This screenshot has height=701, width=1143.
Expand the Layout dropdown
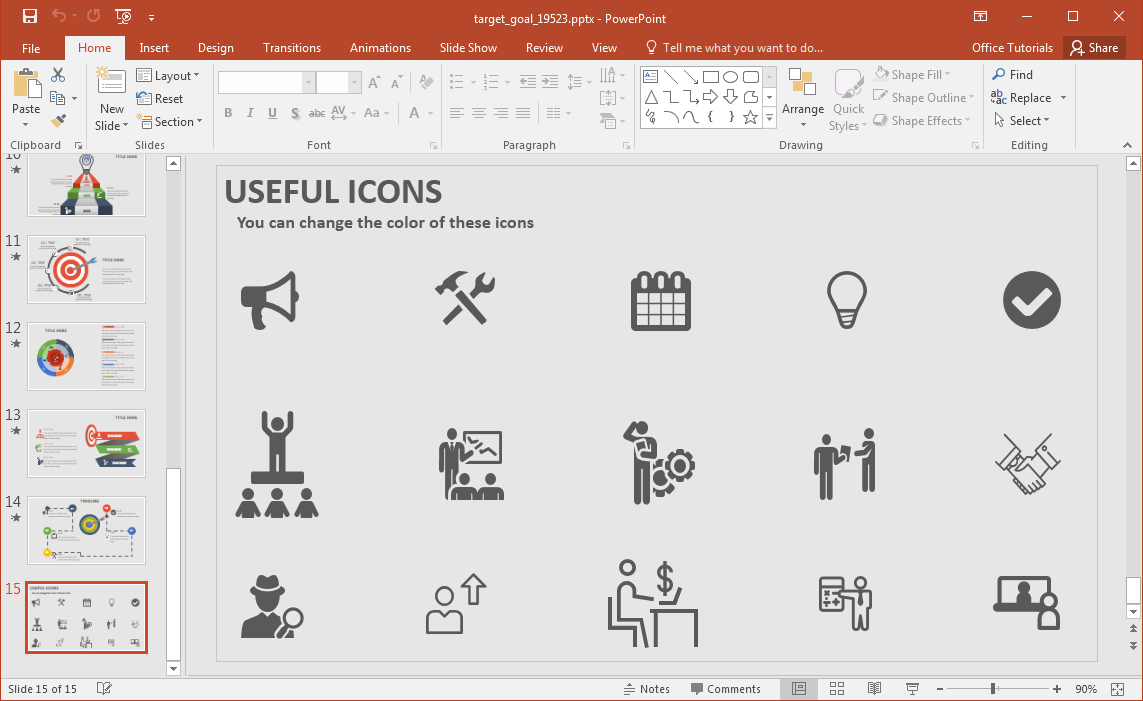click(x=168, y=76)
